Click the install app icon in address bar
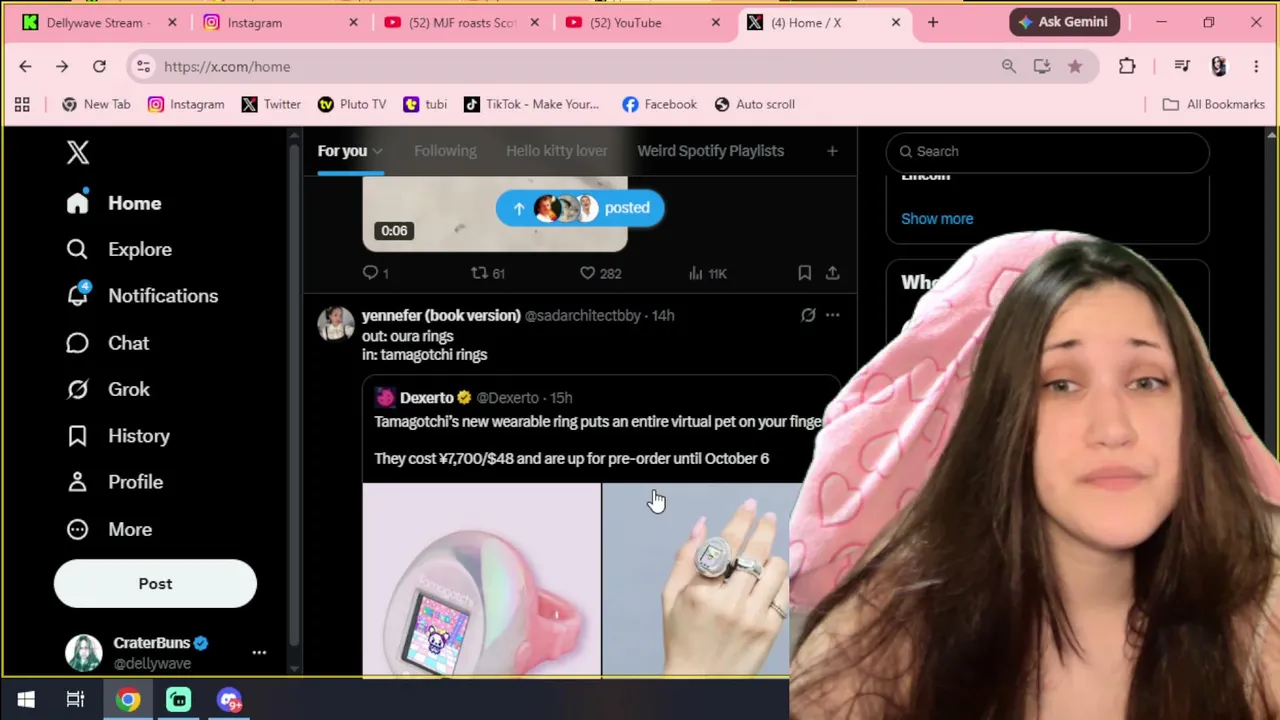The height and width of the screenshot is (720, 1280). coord(1042,66)
